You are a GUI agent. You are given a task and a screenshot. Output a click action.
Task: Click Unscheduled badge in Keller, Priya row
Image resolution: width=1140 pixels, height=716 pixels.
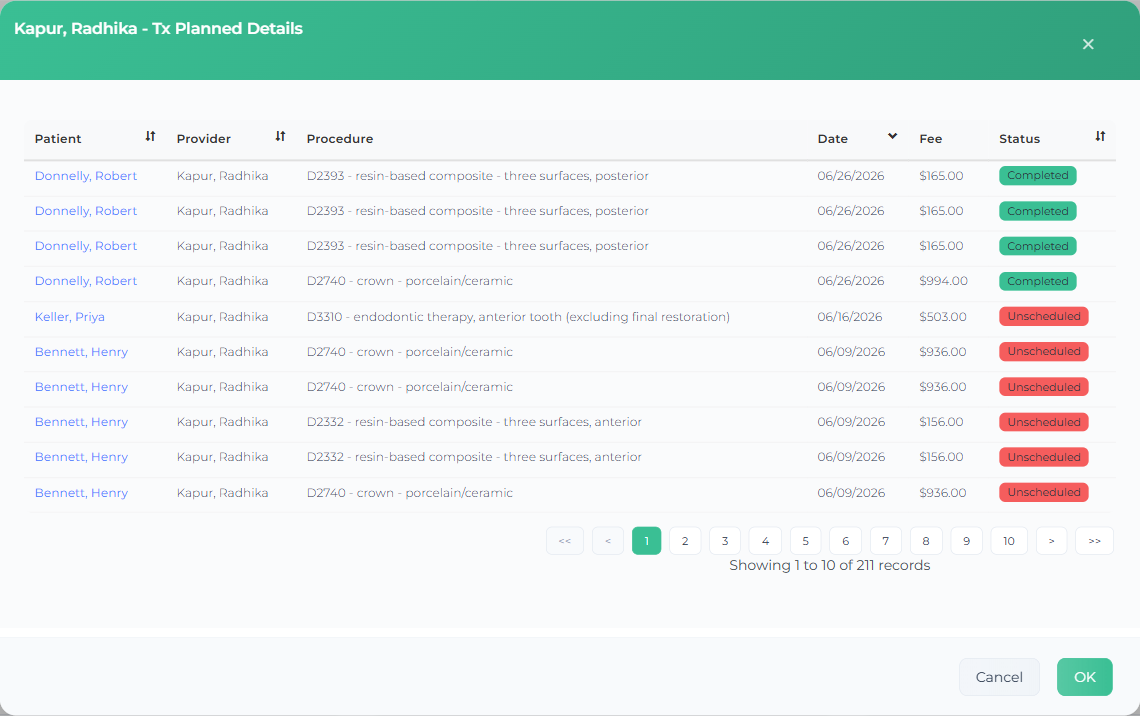click(1043, 316)
